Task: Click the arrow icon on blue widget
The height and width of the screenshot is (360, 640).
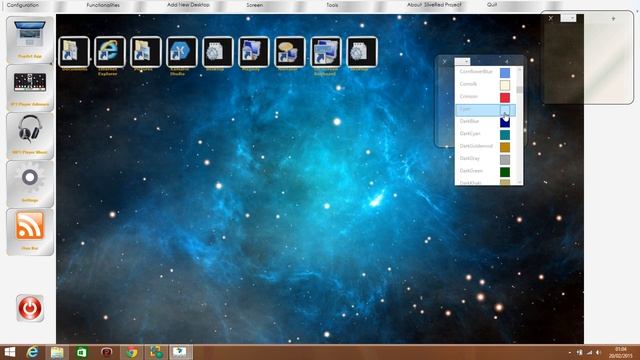Action: [507, 62]
